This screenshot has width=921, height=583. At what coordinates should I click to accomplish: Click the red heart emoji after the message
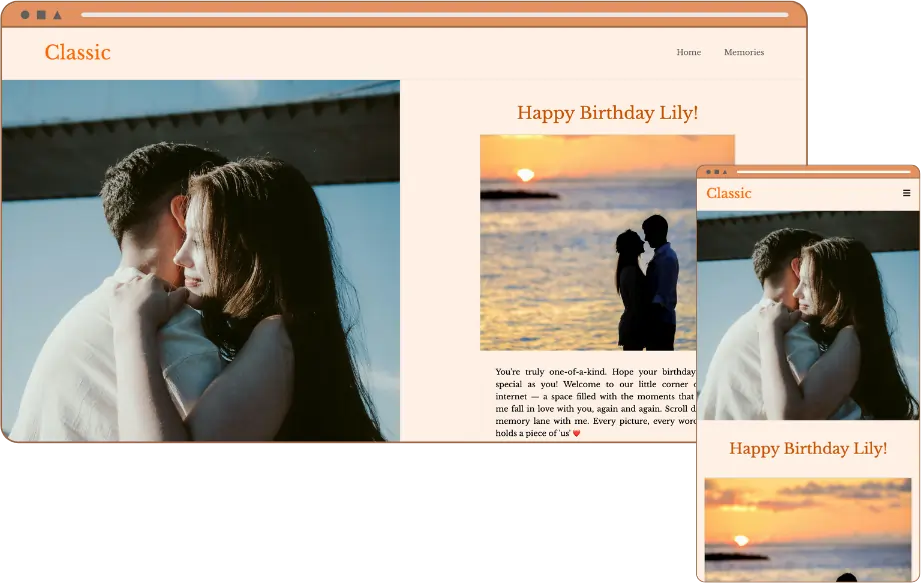[576, 434]
